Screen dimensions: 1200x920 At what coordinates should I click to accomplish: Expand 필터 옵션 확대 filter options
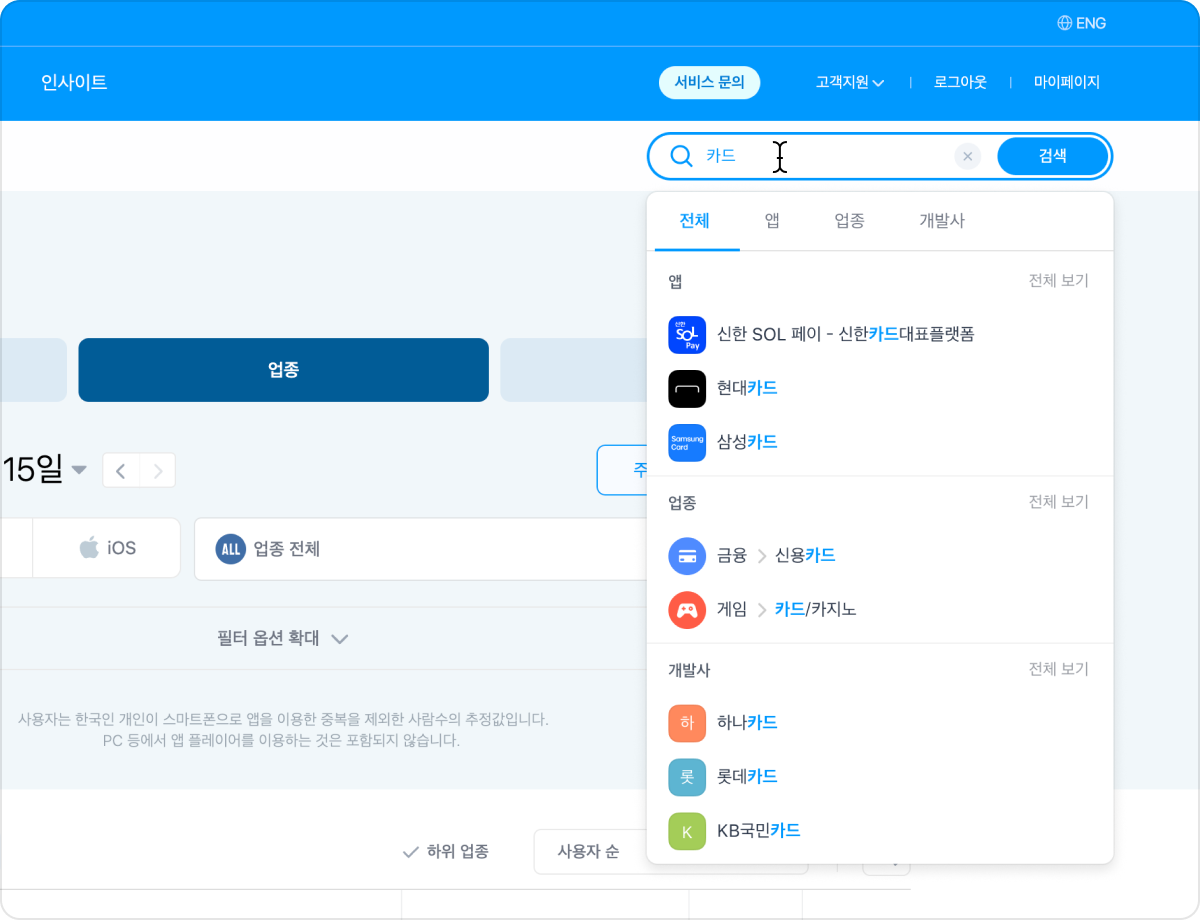tap(282, 638)
